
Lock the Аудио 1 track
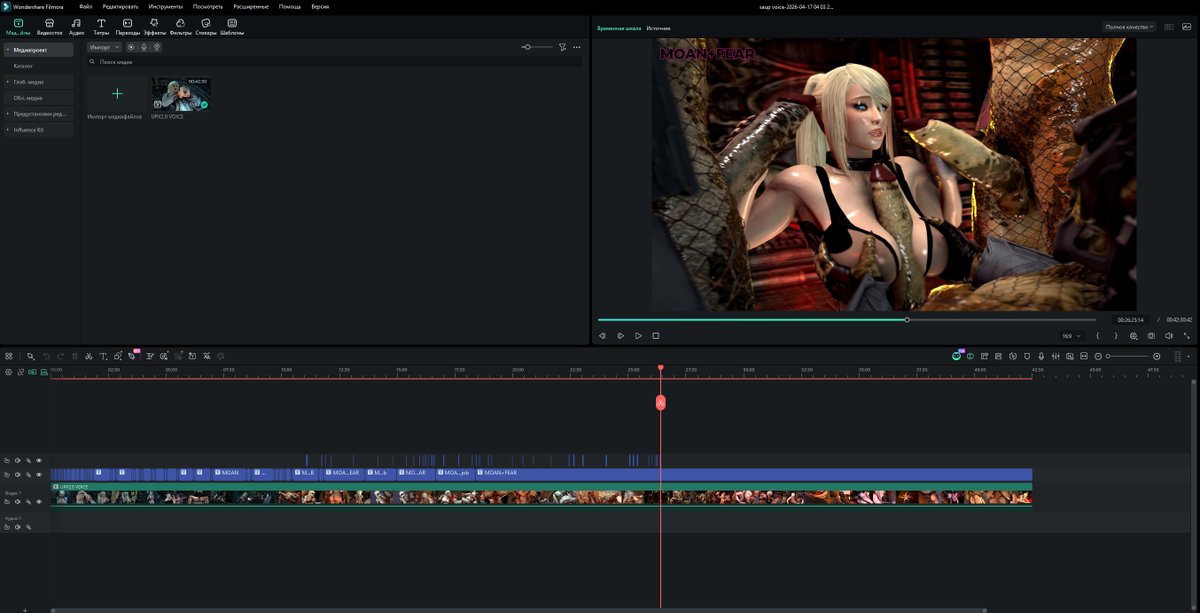click(7, 527)
